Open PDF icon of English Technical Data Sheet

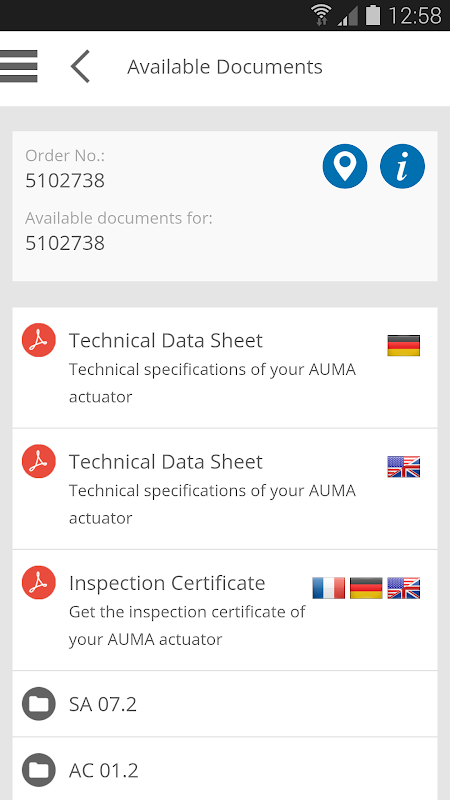(x=39, y=461)
